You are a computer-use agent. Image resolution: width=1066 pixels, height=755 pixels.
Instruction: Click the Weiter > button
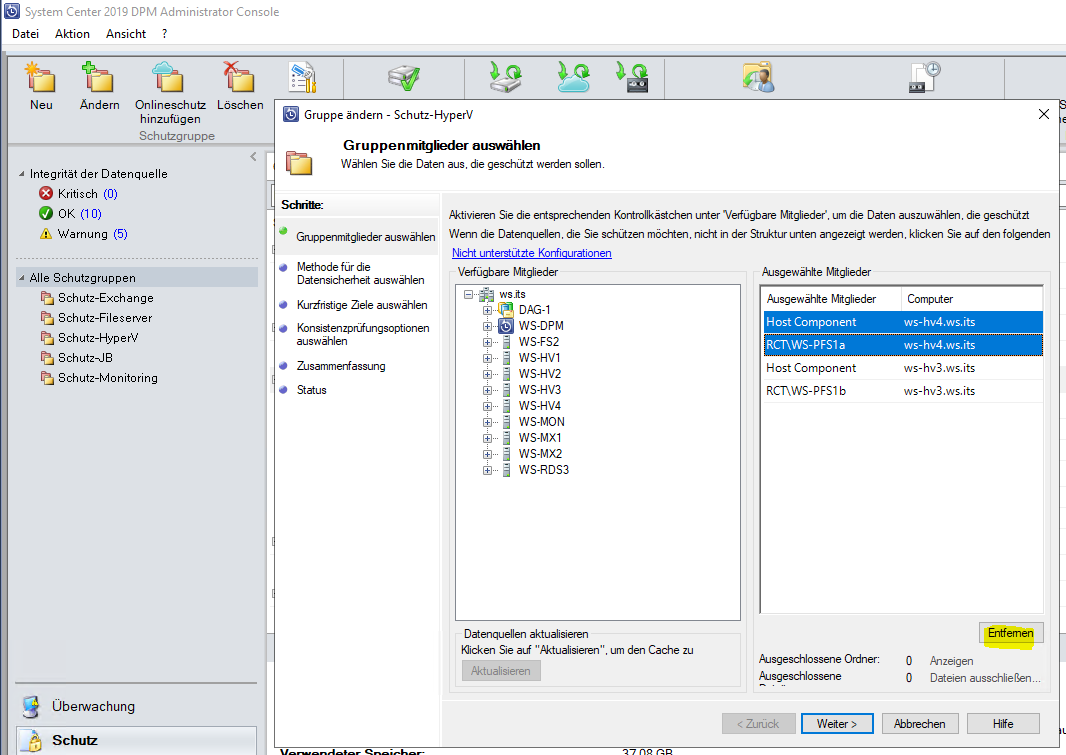836,724
